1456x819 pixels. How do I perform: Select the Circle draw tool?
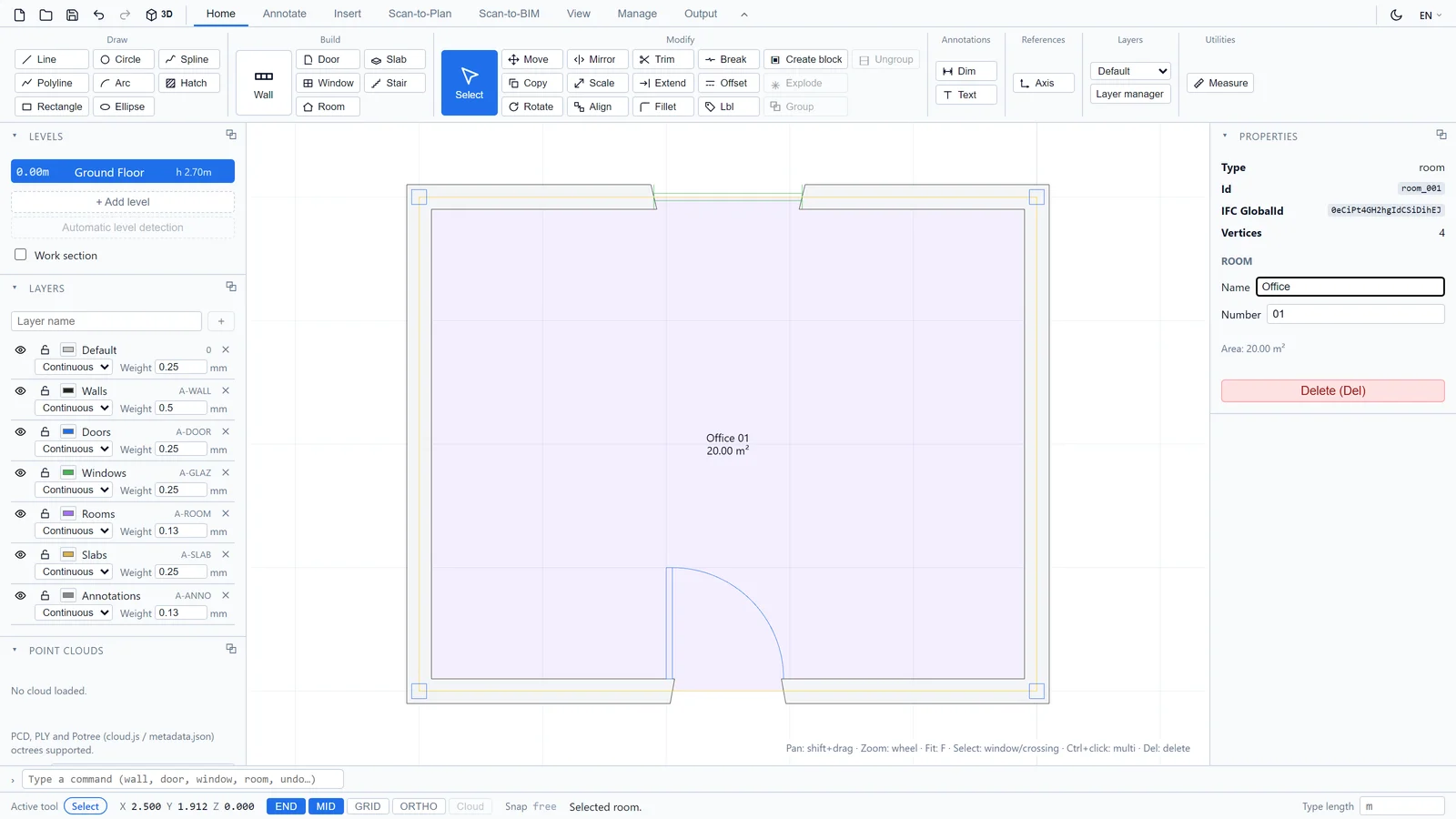[x=123, y=59]
